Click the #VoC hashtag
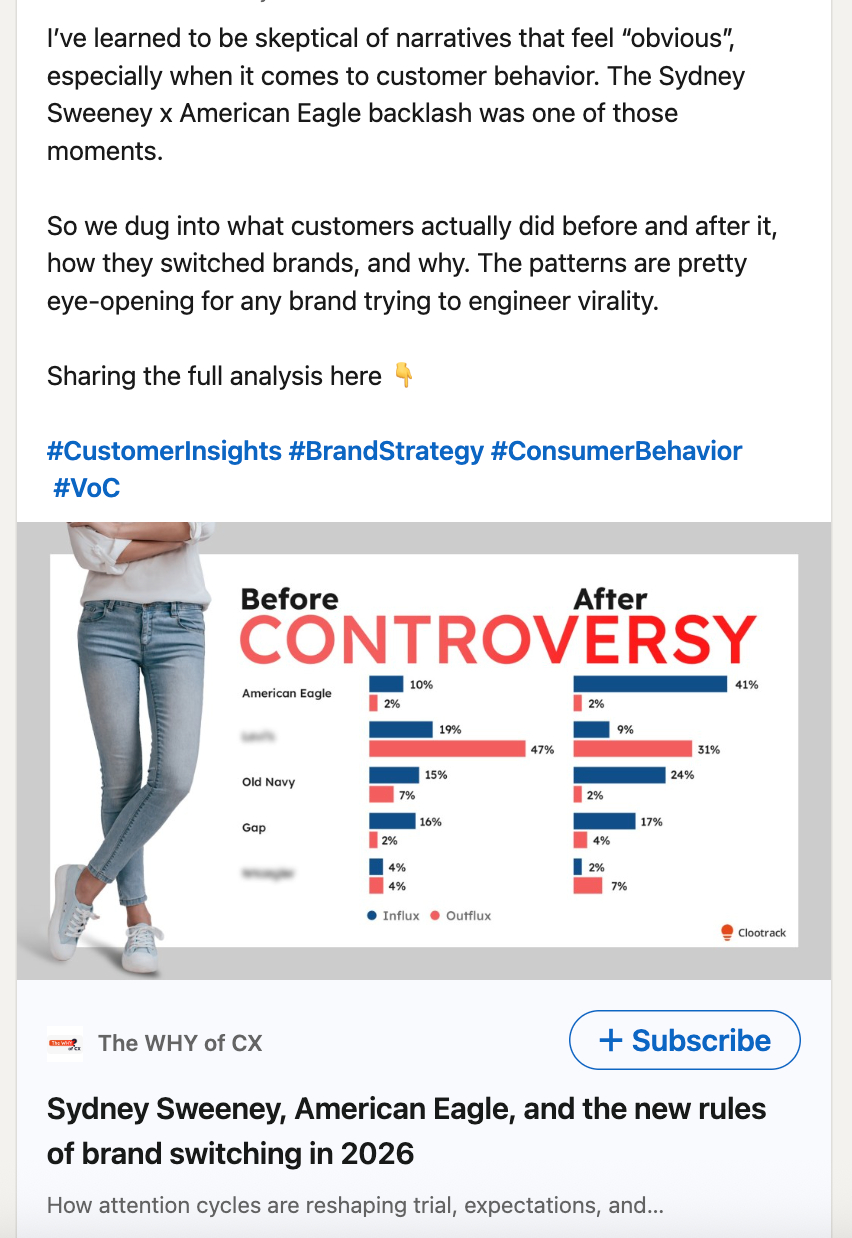This screenshot has height=1238, width=852. point(87,488)
